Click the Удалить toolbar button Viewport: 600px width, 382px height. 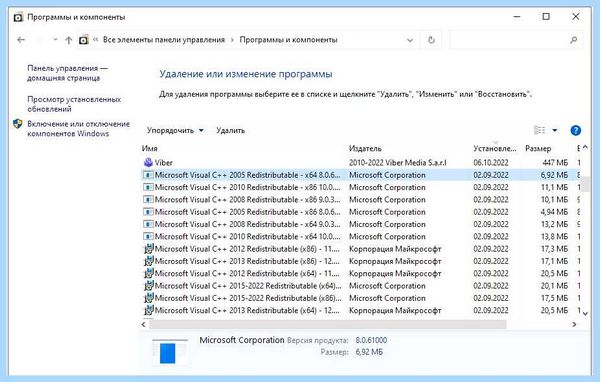230,131
